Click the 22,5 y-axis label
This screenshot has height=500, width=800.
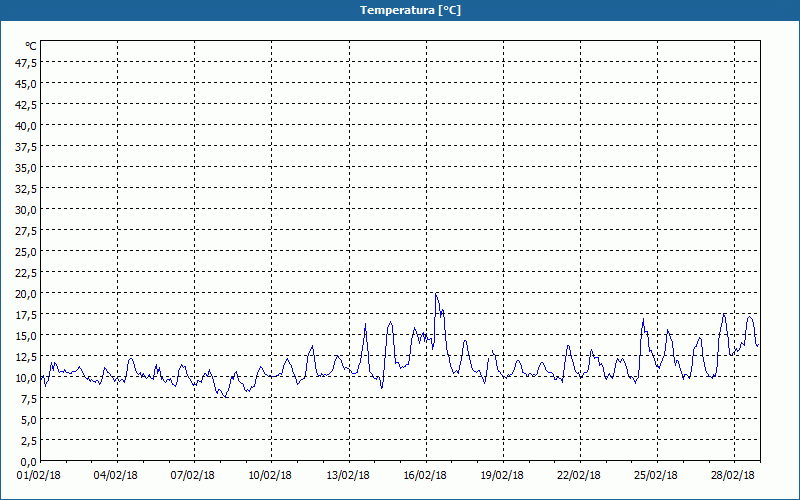27,273
